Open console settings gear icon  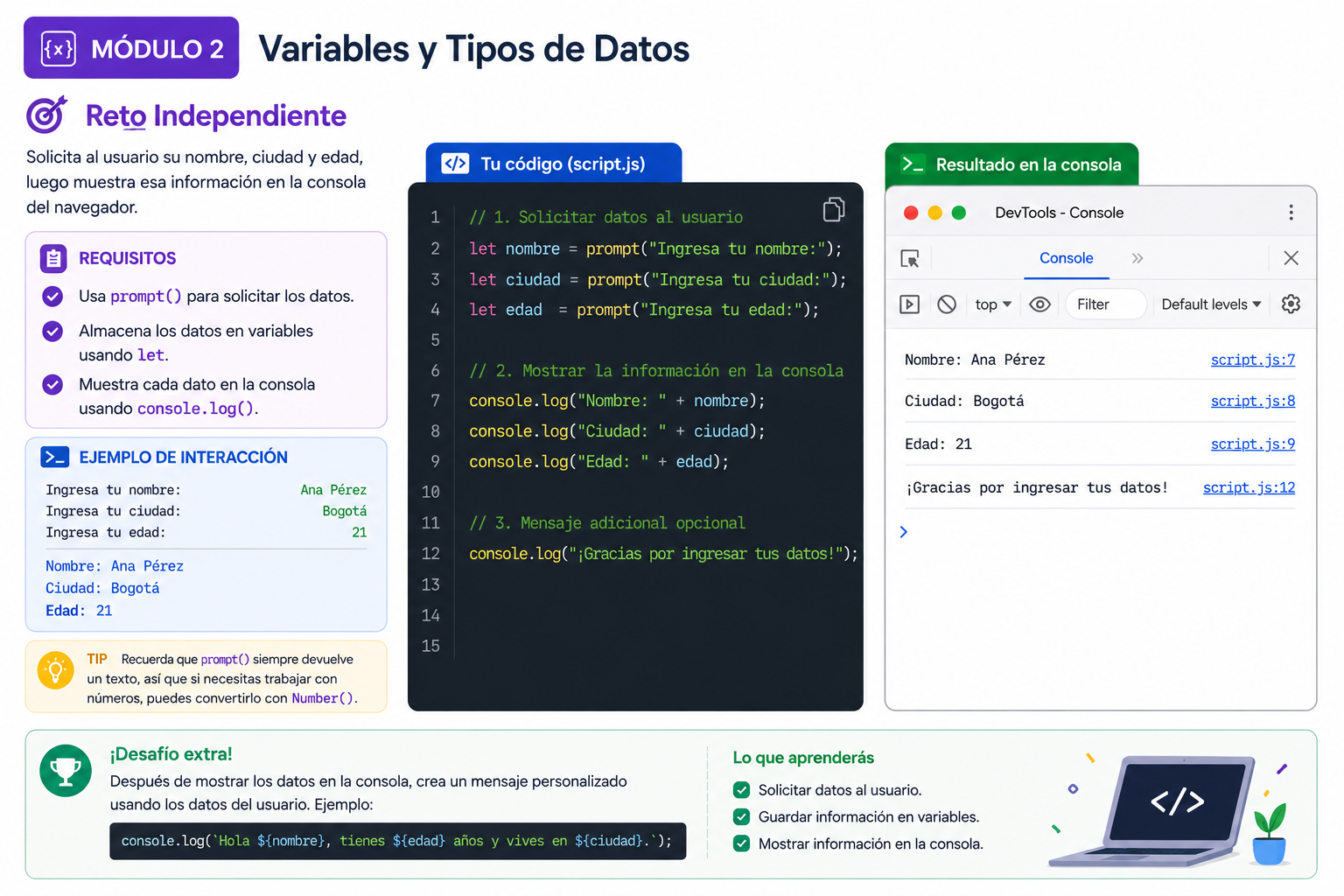point(1291,304)
